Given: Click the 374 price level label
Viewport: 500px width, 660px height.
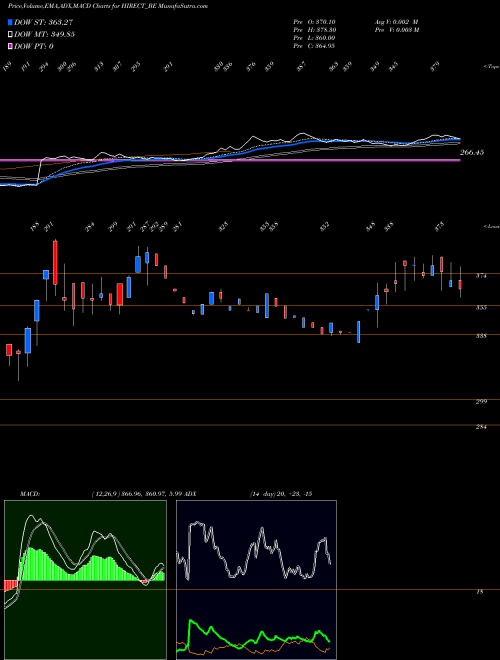Looking at the screenshot, I should (481, 276).
